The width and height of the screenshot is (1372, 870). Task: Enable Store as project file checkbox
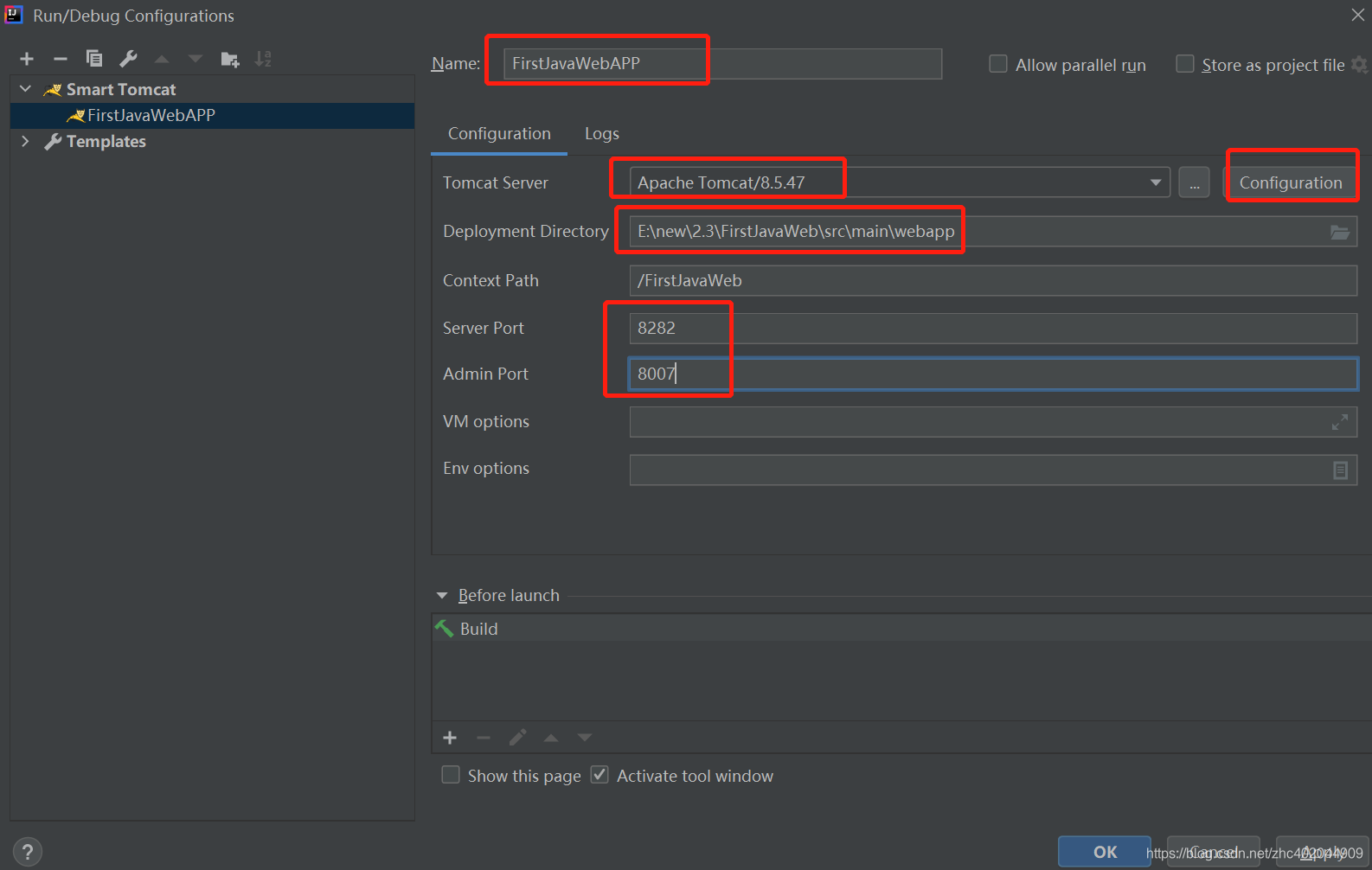[x=1185, y=64]
